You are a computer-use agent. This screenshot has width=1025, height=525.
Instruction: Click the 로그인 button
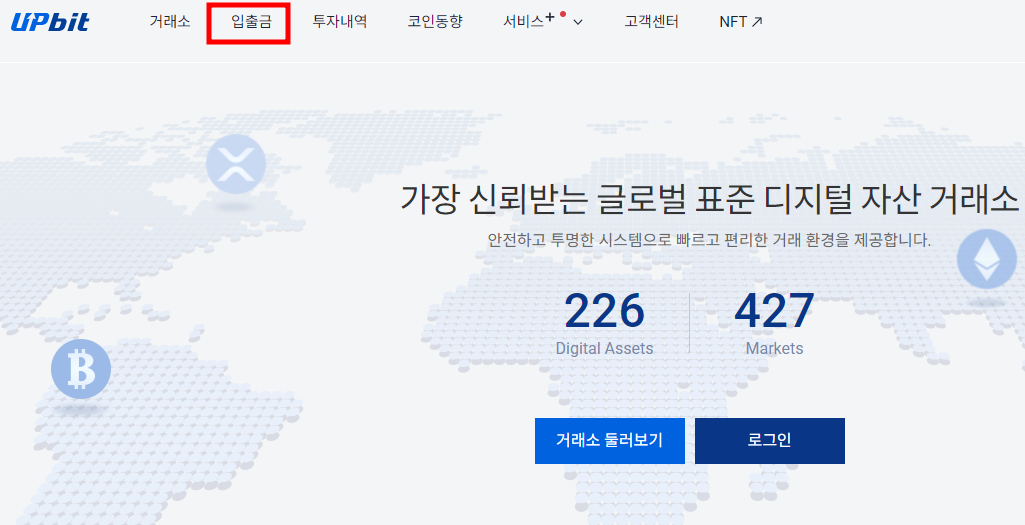[769, 441]
